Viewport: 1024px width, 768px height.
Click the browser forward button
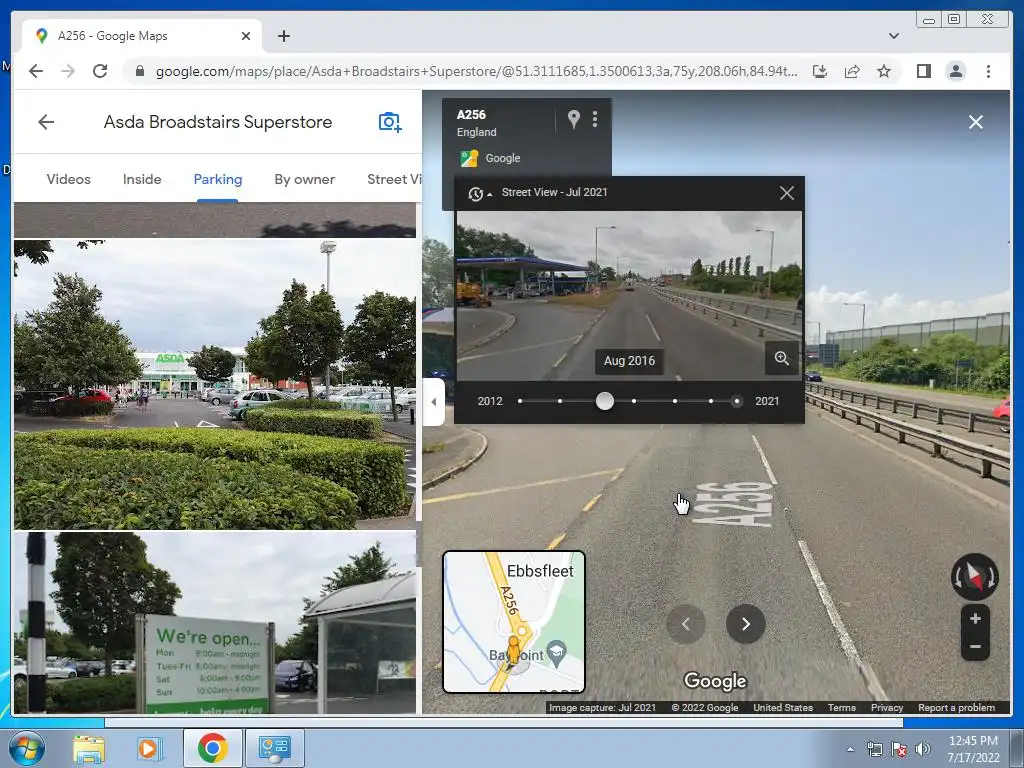[x=68, y=71]
